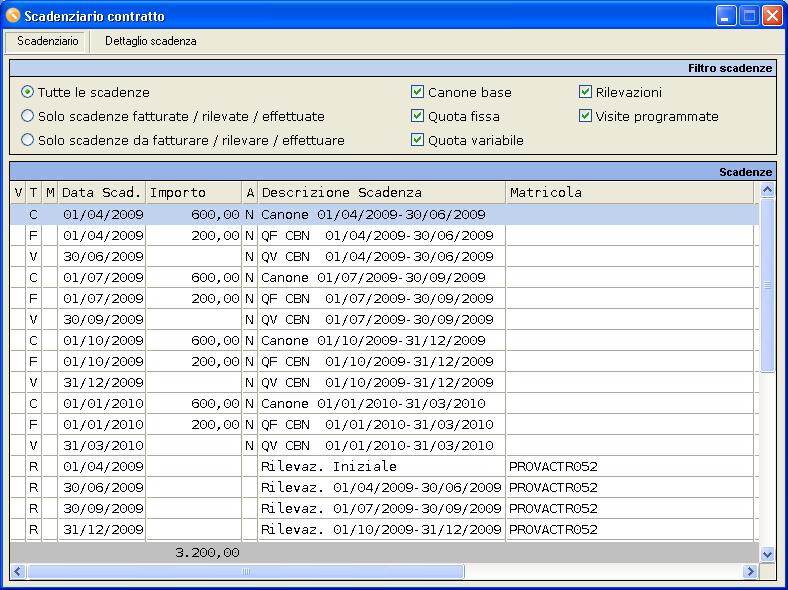This screenshot has width=788, height=590.
Task: Disable the Quota variabile filter
Action: tap(417, 140)
